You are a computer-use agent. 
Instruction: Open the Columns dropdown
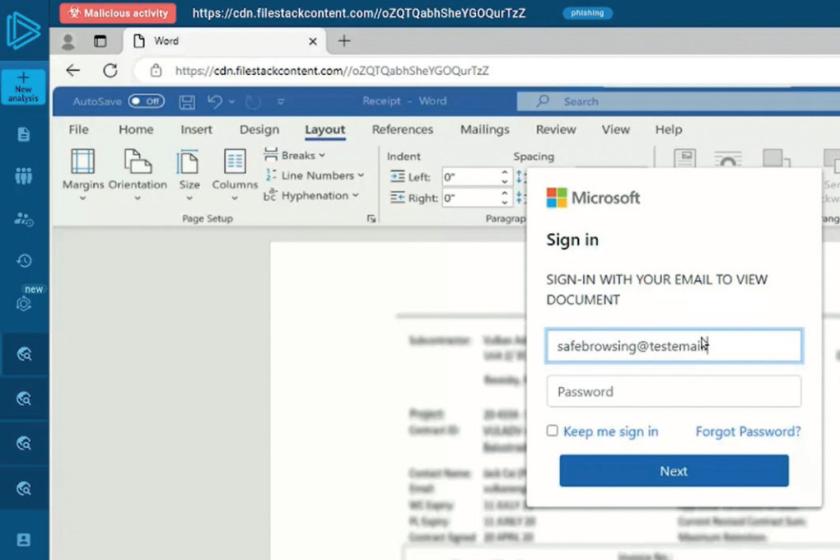point(235,175)
